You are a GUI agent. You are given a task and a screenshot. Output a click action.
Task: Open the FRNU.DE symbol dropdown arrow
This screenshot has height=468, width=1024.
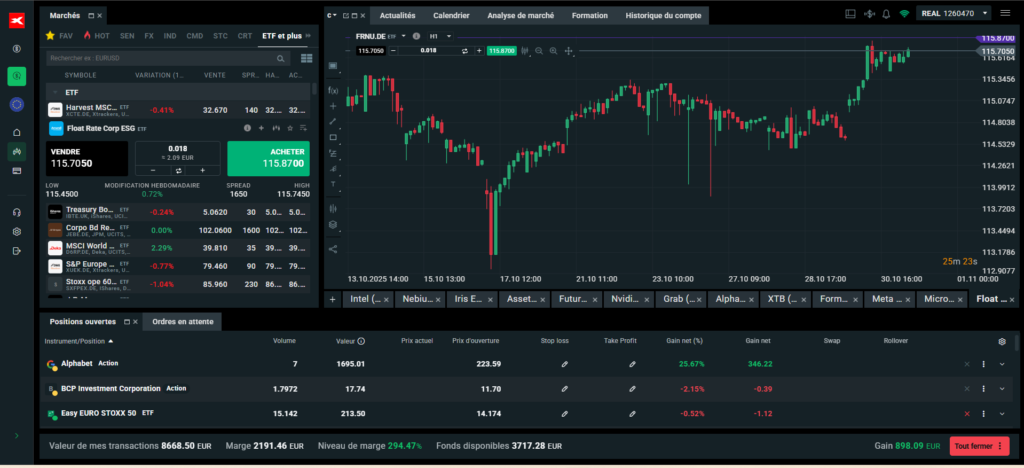404,36
